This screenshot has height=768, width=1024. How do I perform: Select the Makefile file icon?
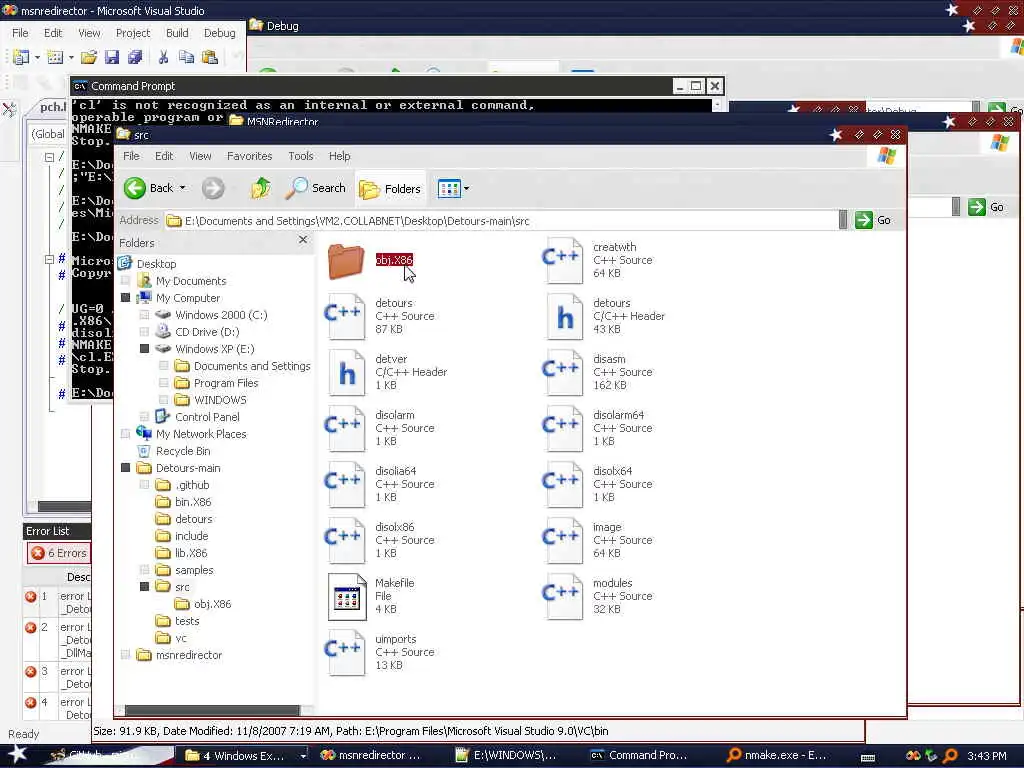coord(347,597)
